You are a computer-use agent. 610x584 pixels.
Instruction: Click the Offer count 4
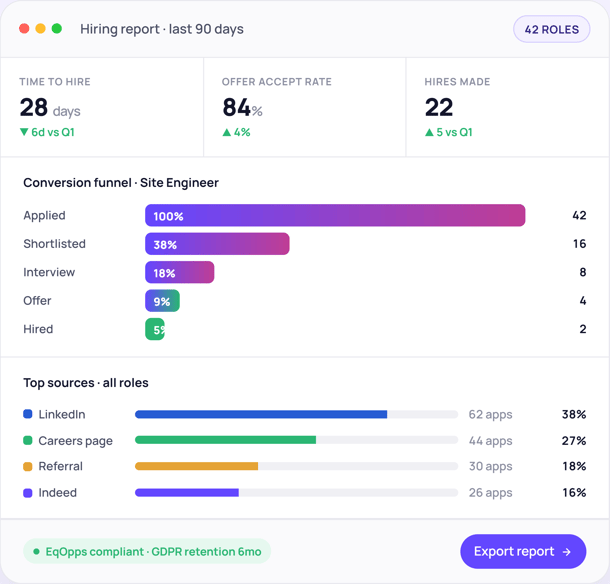583,301
